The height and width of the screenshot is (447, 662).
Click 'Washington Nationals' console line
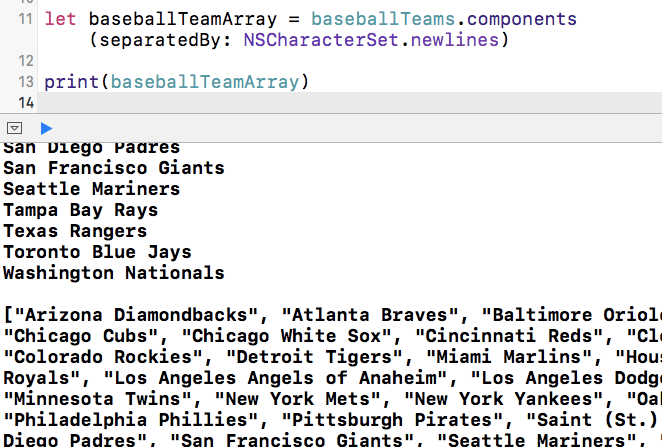[x=113, y=273]
